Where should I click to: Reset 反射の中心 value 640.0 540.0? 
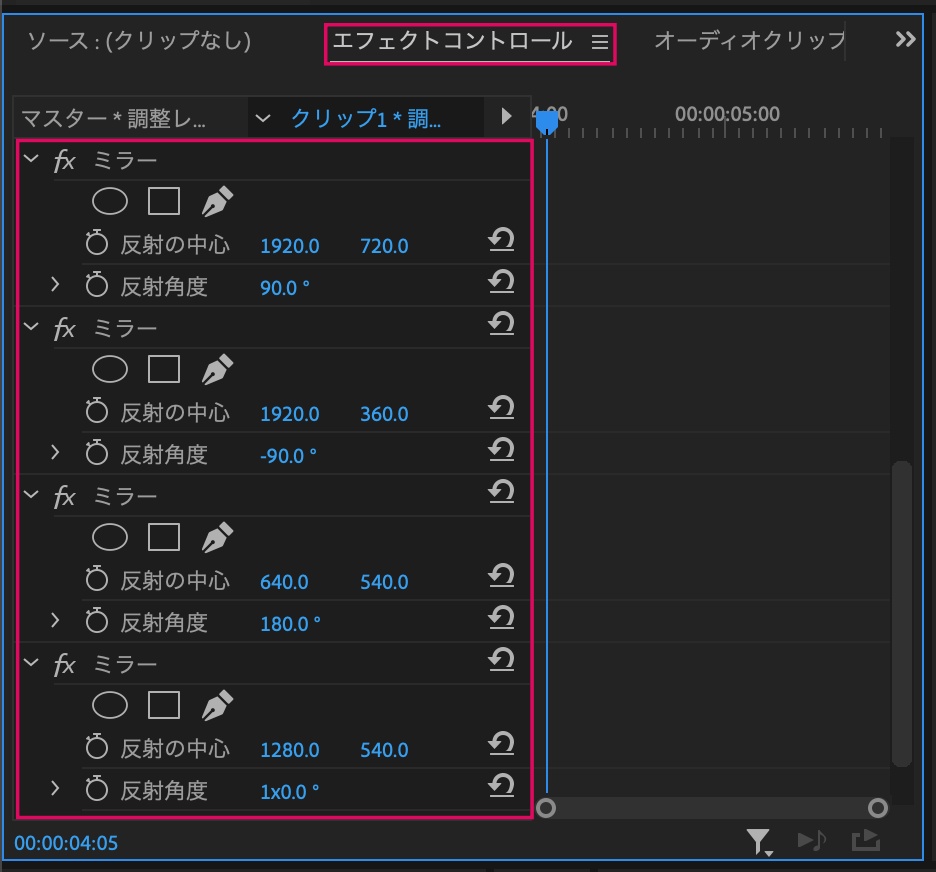501,576
